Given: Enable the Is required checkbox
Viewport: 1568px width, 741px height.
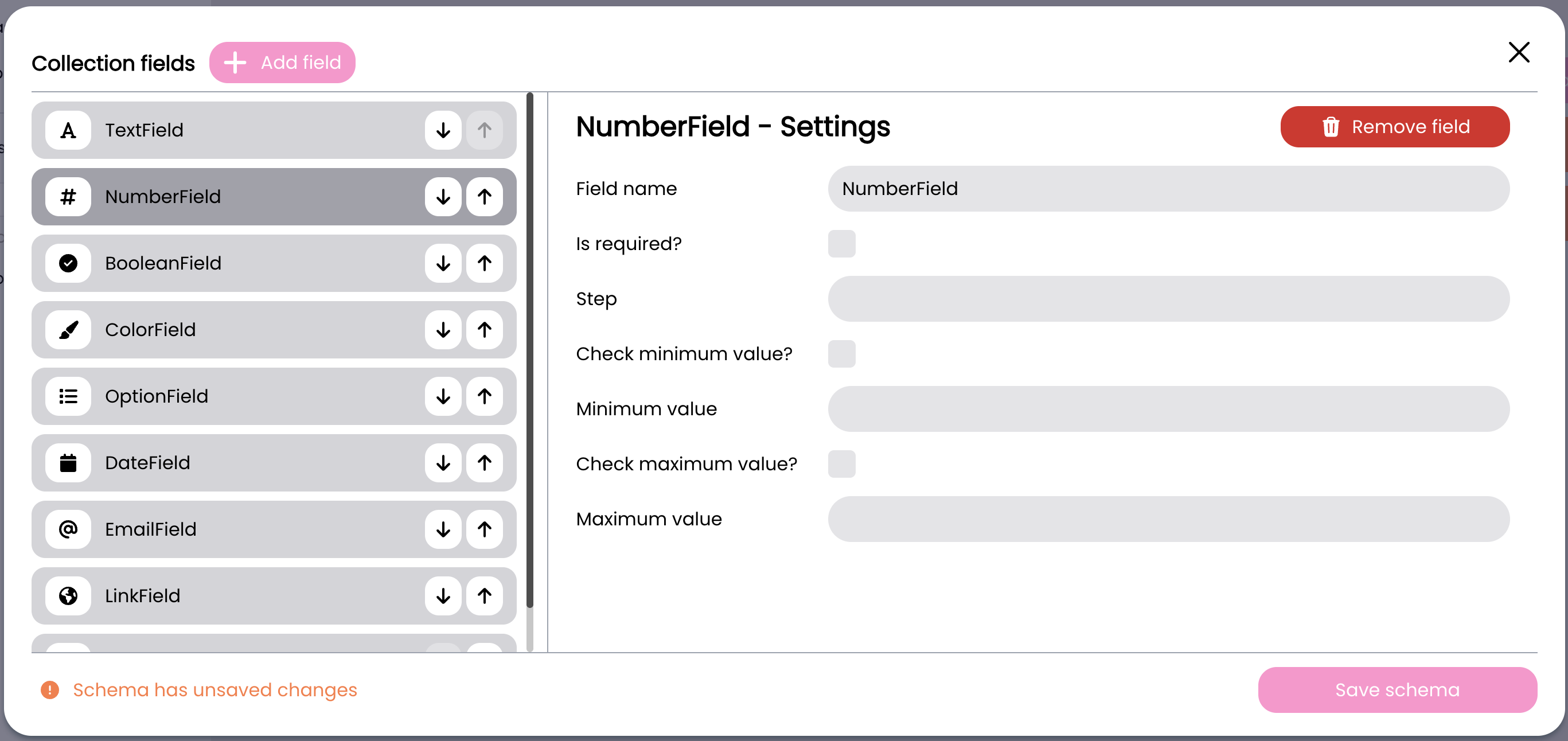Looking at the screenshot, I should click(x=841, y=244).
